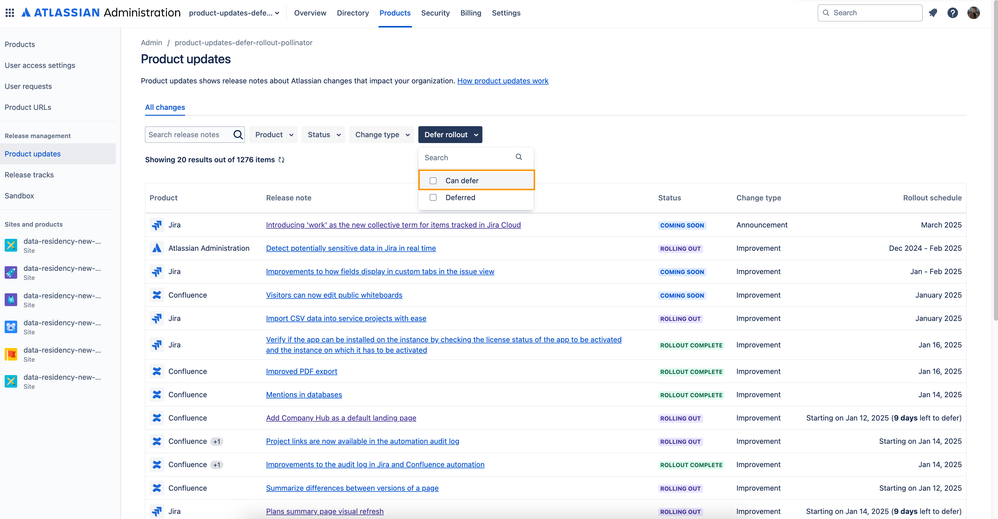This screenshot has width=998, height=519.
Task: Select the All changes tab
Action: click(x=165, y=107)
